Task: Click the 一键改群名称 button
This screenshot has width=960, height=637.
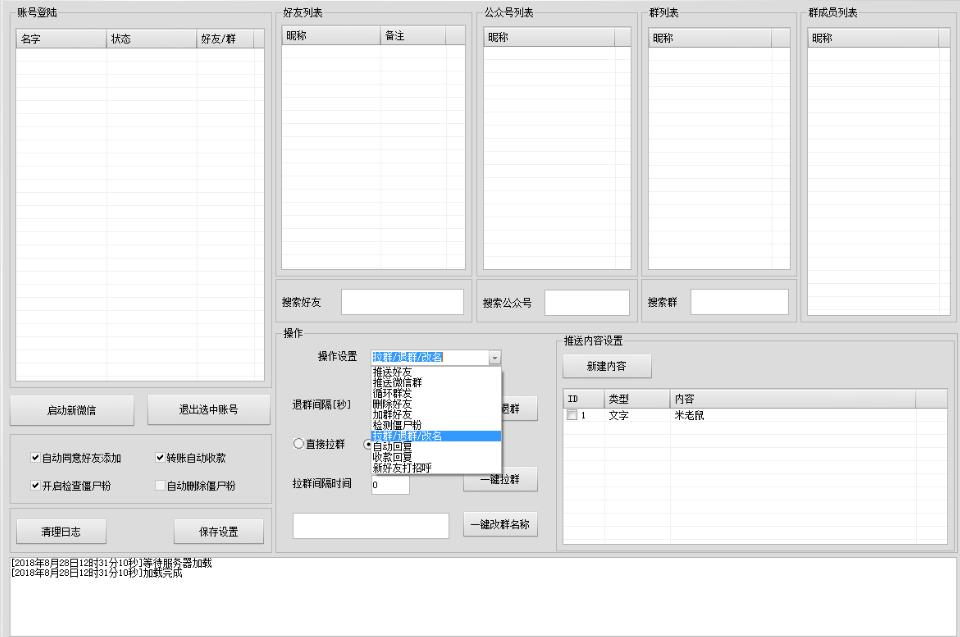Action: 500,524
